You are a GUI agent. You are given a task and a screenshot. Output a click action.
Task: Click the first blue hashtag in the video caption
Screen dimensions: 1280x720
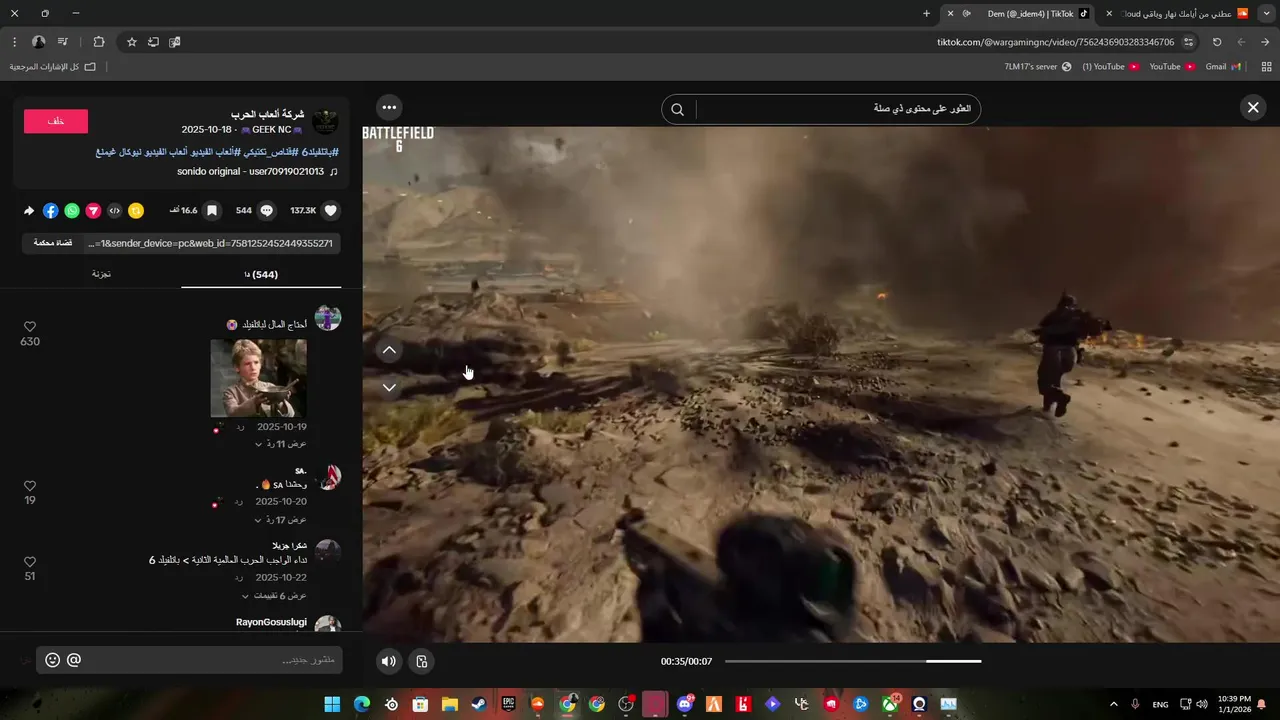pos(320,152)
